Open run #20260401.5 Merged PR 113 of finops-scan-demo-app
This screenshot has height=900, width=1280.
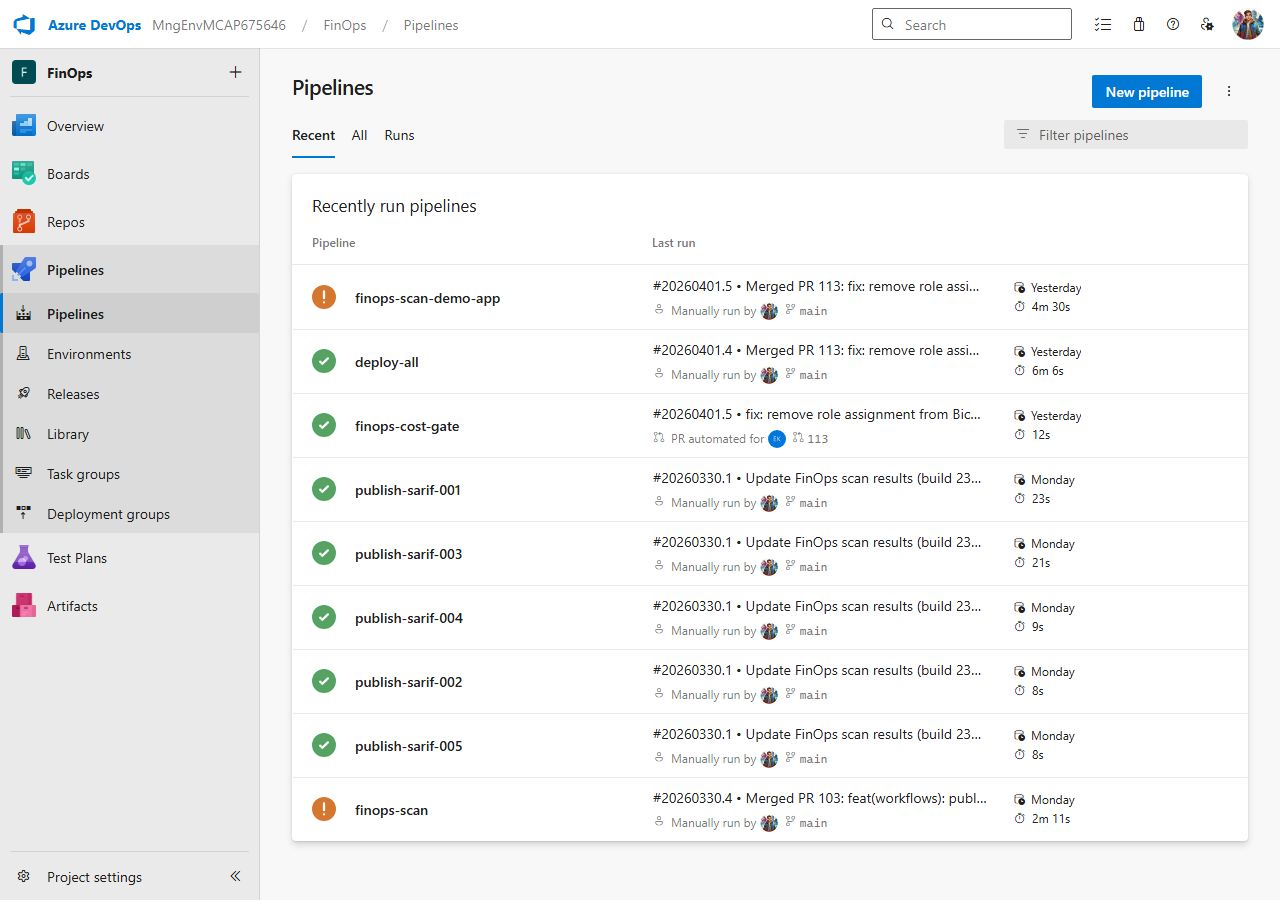tap(816, 286)
